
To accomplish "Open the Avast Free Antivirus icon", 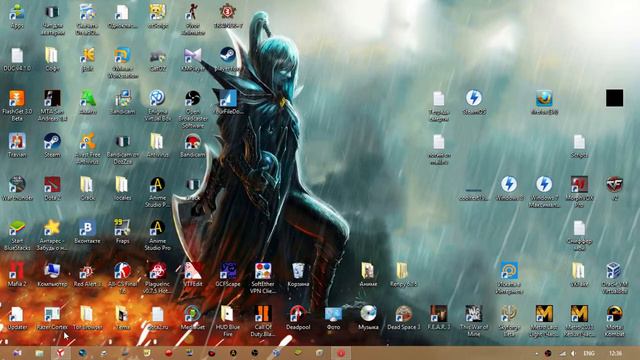I will pyautogui.click(x=87, y=142).
